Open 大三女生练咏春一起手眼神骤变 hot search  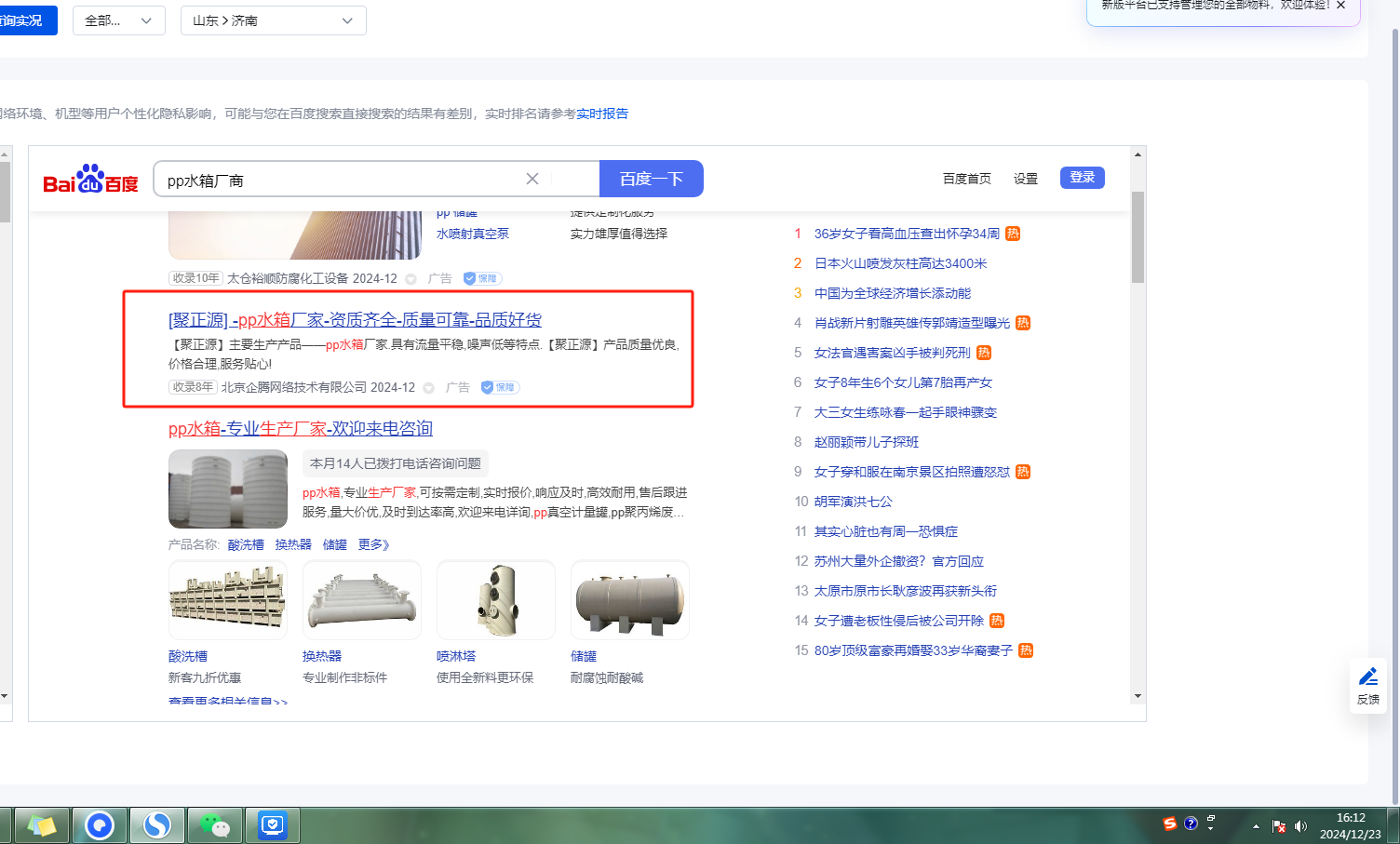906,412
